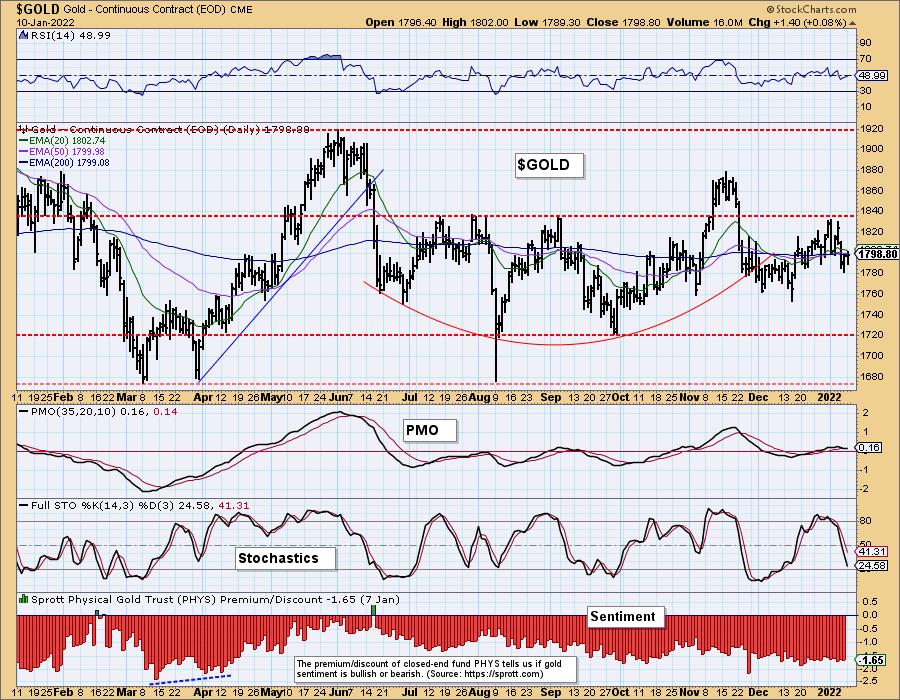Click the 2022 year label on price axis
The width and height of the screenshot is (900, 700).
pyautogui.click(x=829, y=397)
